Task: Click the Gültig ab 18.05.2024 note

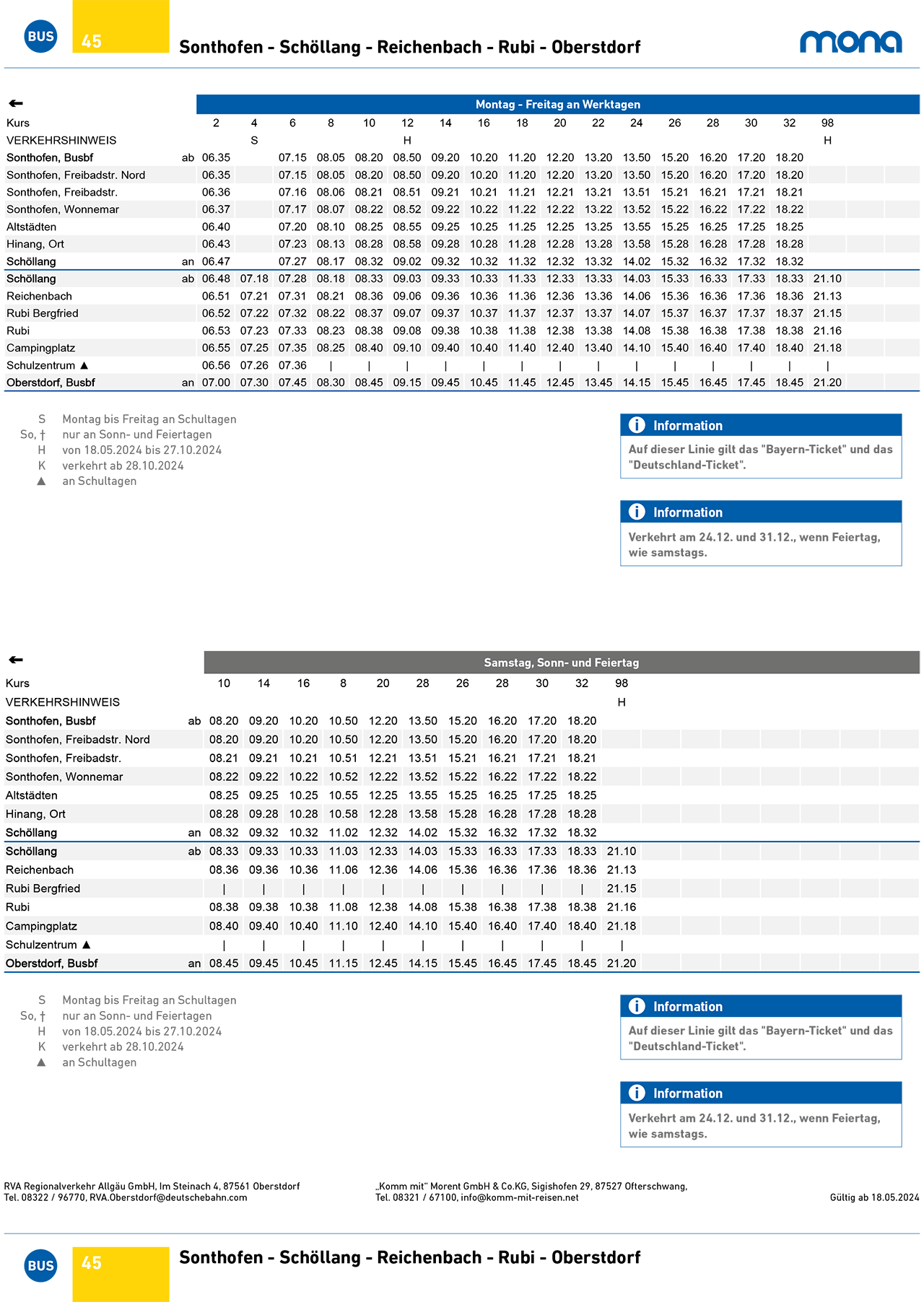Action: pyautogui.click(x=875, y=1197)
